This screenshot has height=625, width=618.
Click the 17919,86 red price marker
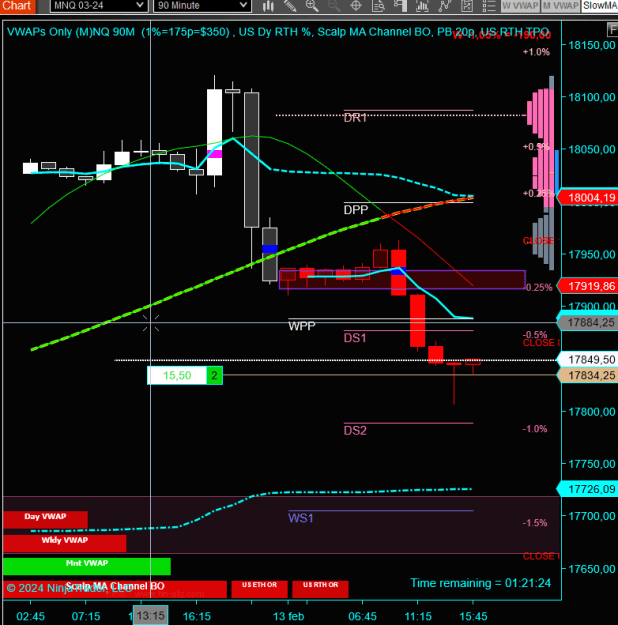tap(588, 286)
